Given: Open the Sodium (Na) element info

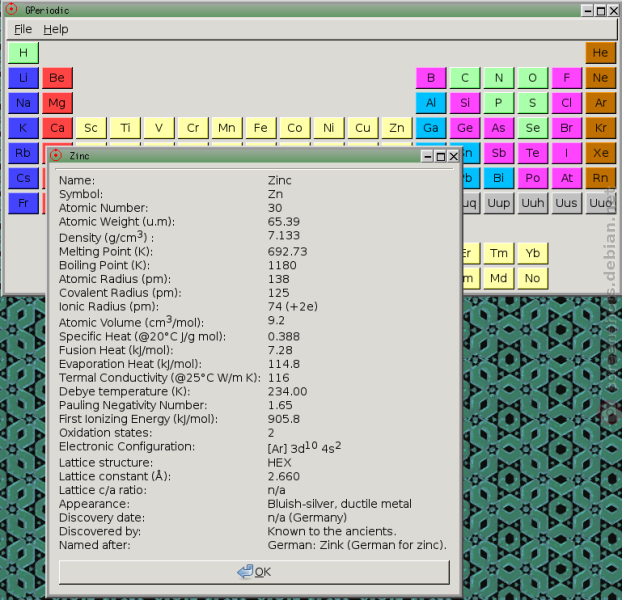Looking at the screenshot, I should 23,103.
